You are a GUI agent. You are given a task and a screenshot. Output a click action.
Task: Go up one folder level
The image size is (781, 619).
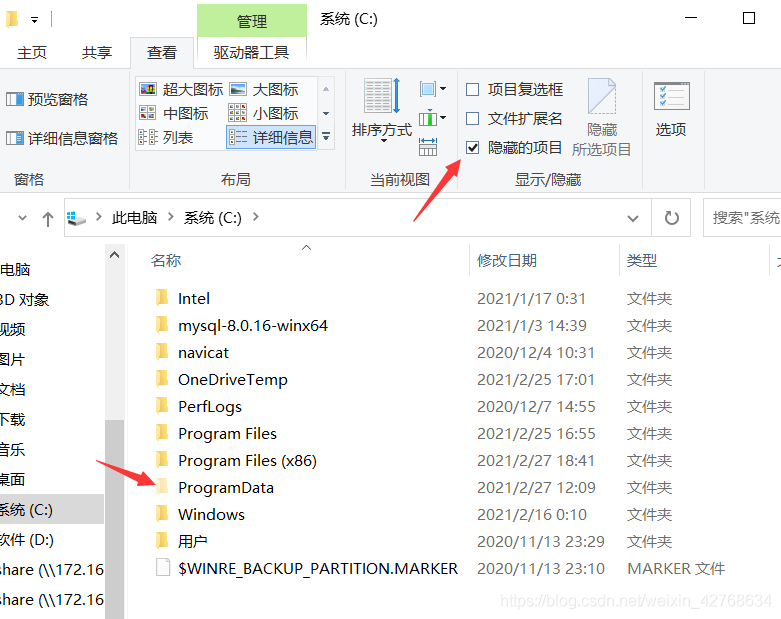coord(48,219)
